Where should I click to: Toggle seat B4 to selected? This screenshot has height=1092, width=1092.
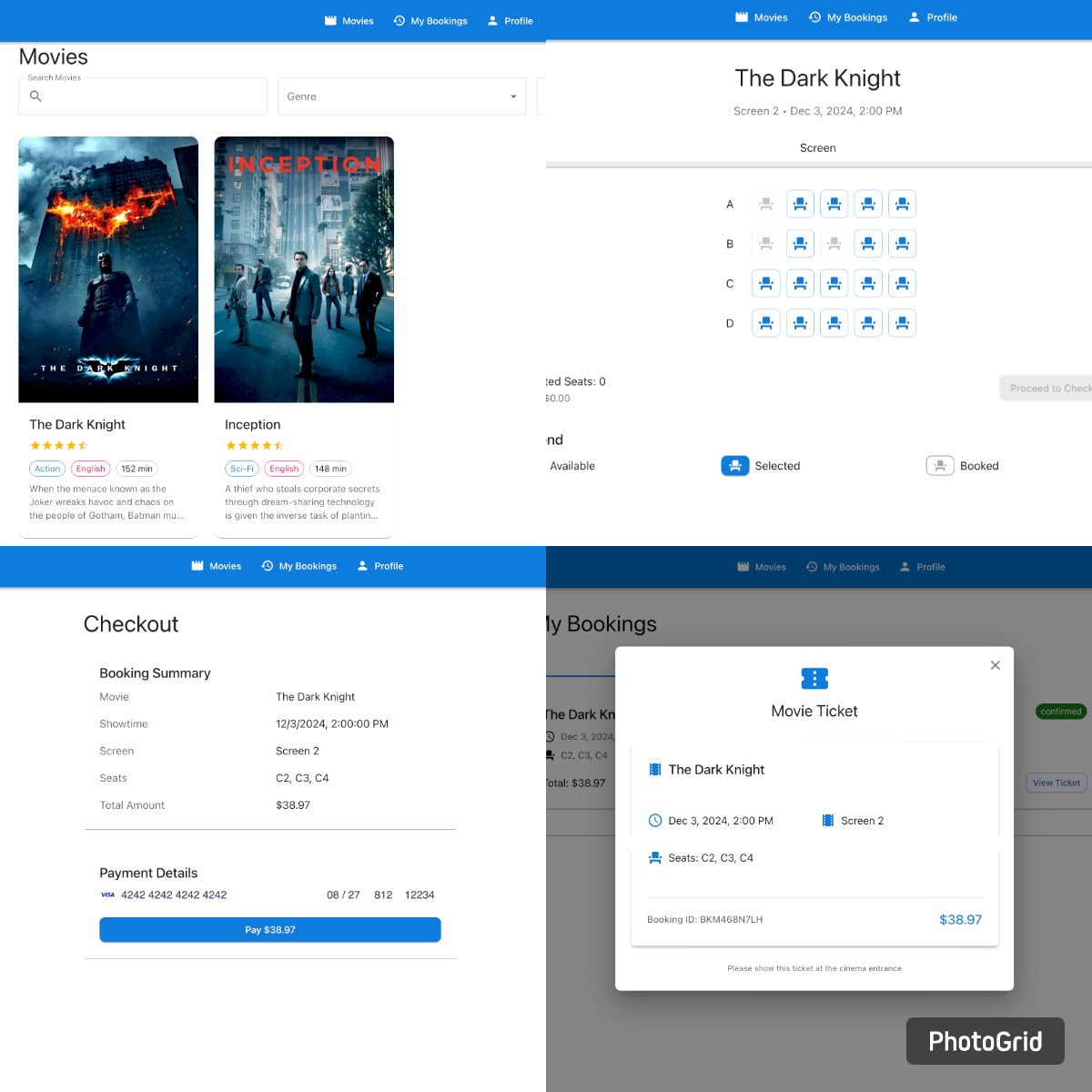pos(868,243)
